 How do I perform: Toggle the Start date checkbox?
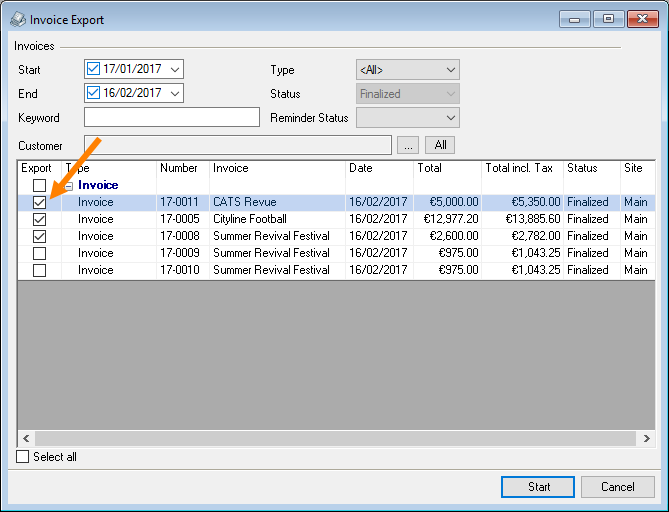point(94,69)
